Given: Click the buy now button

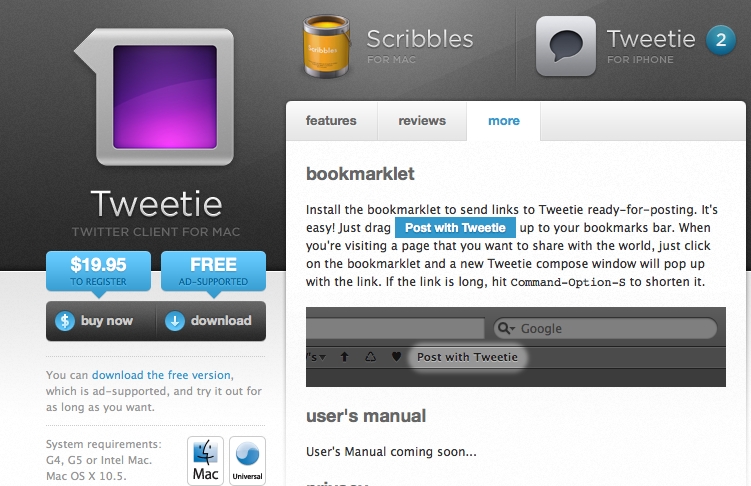Looking at the screenshot, I should (x=101, y=321).
